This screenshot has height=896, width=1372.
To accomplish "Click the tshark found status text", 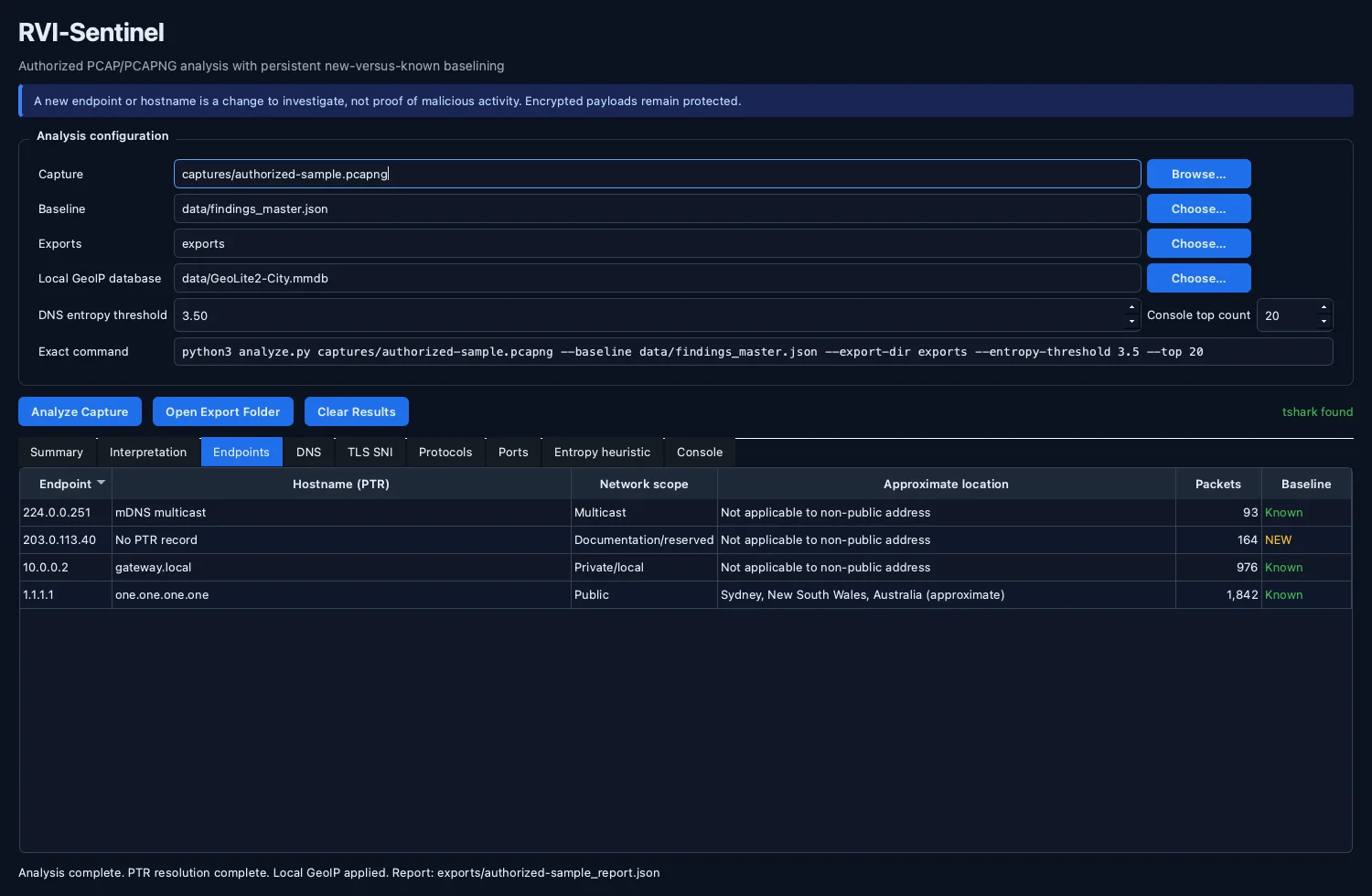I will tap(1317, 411).
